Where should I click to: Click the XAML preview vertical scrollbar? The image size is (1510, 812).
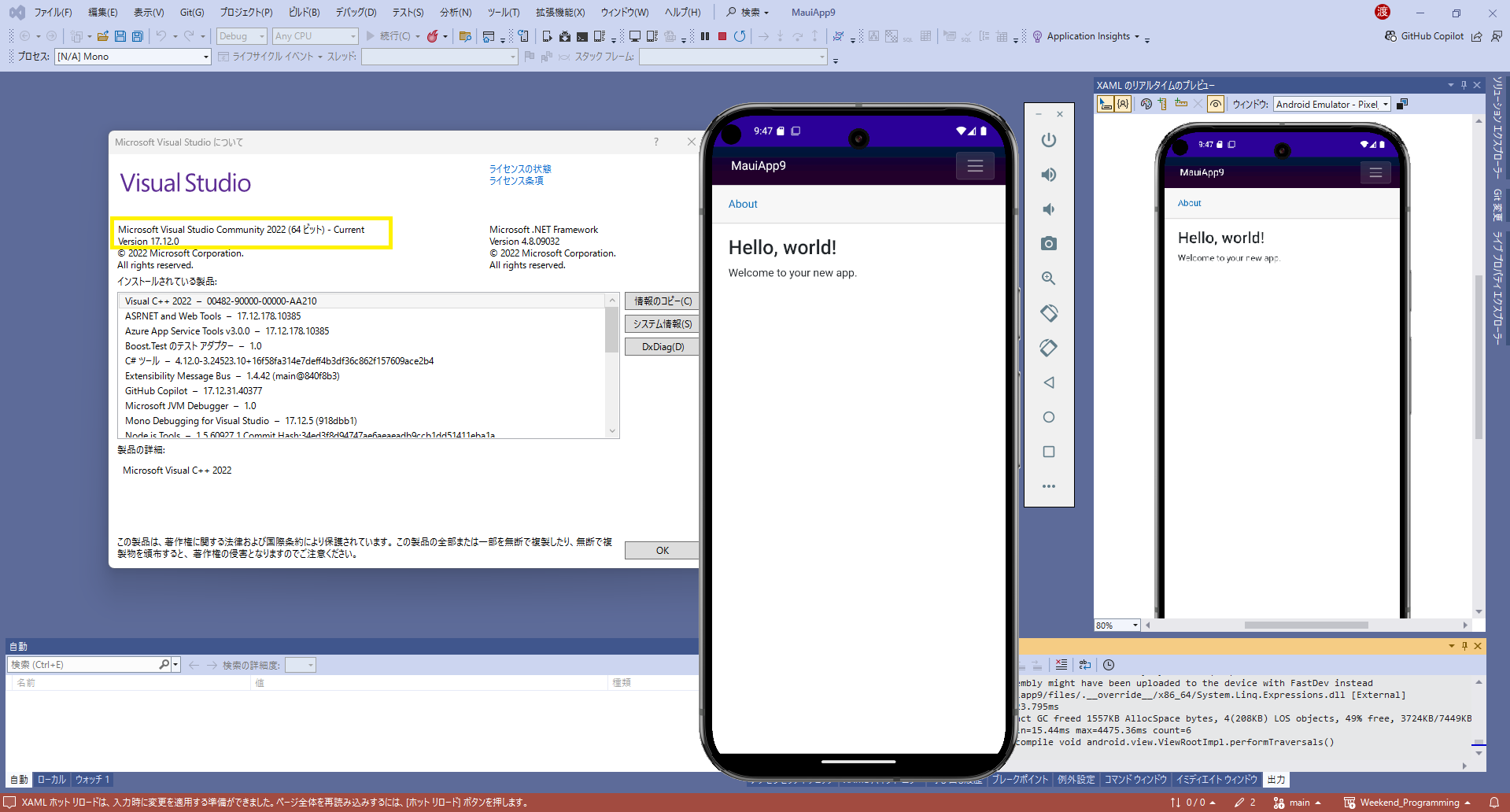[x=1479, y=356]
